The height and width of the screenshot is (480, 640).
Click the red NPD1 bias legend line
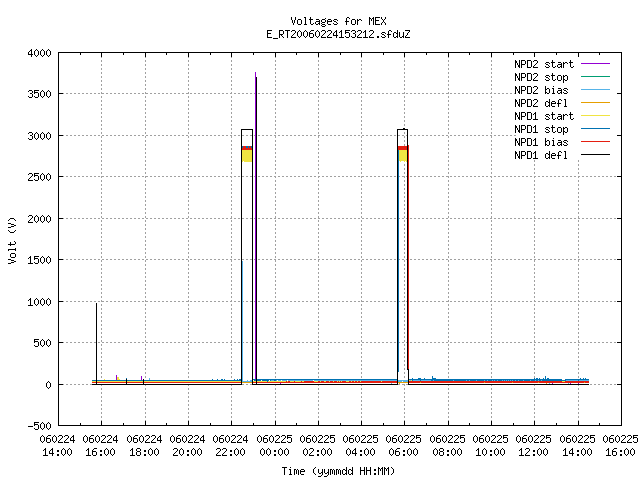click(595, 142)
